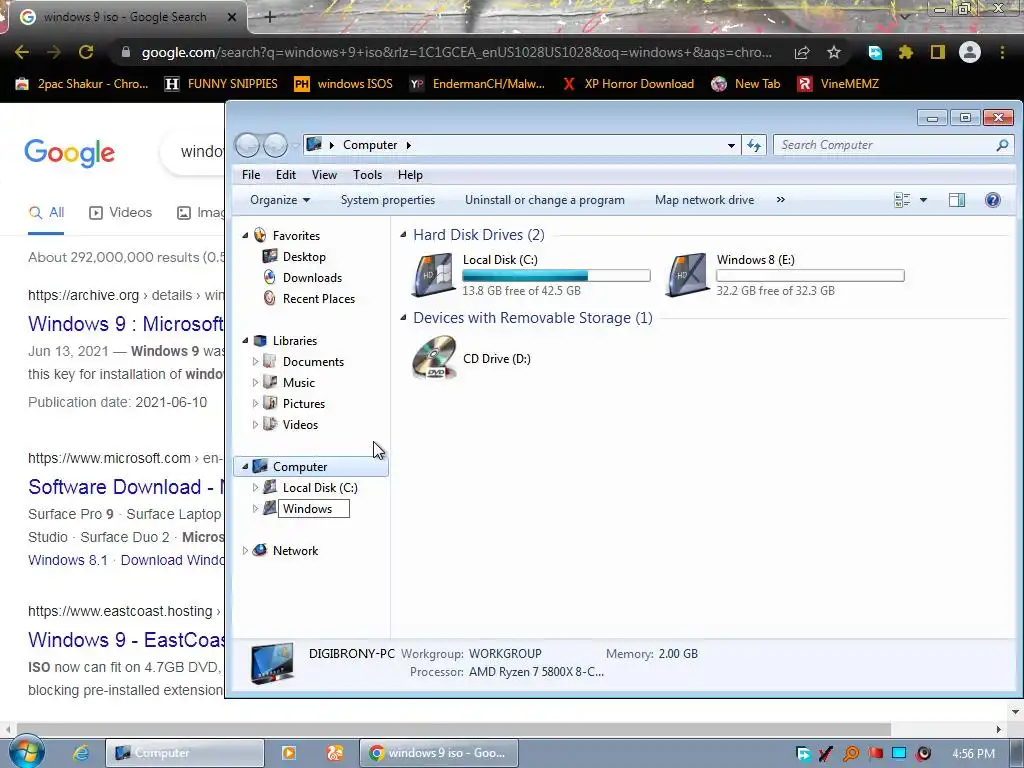Open address bar history dropdown
Viewport: 1024px width, 768px height.
click(731, 145)
